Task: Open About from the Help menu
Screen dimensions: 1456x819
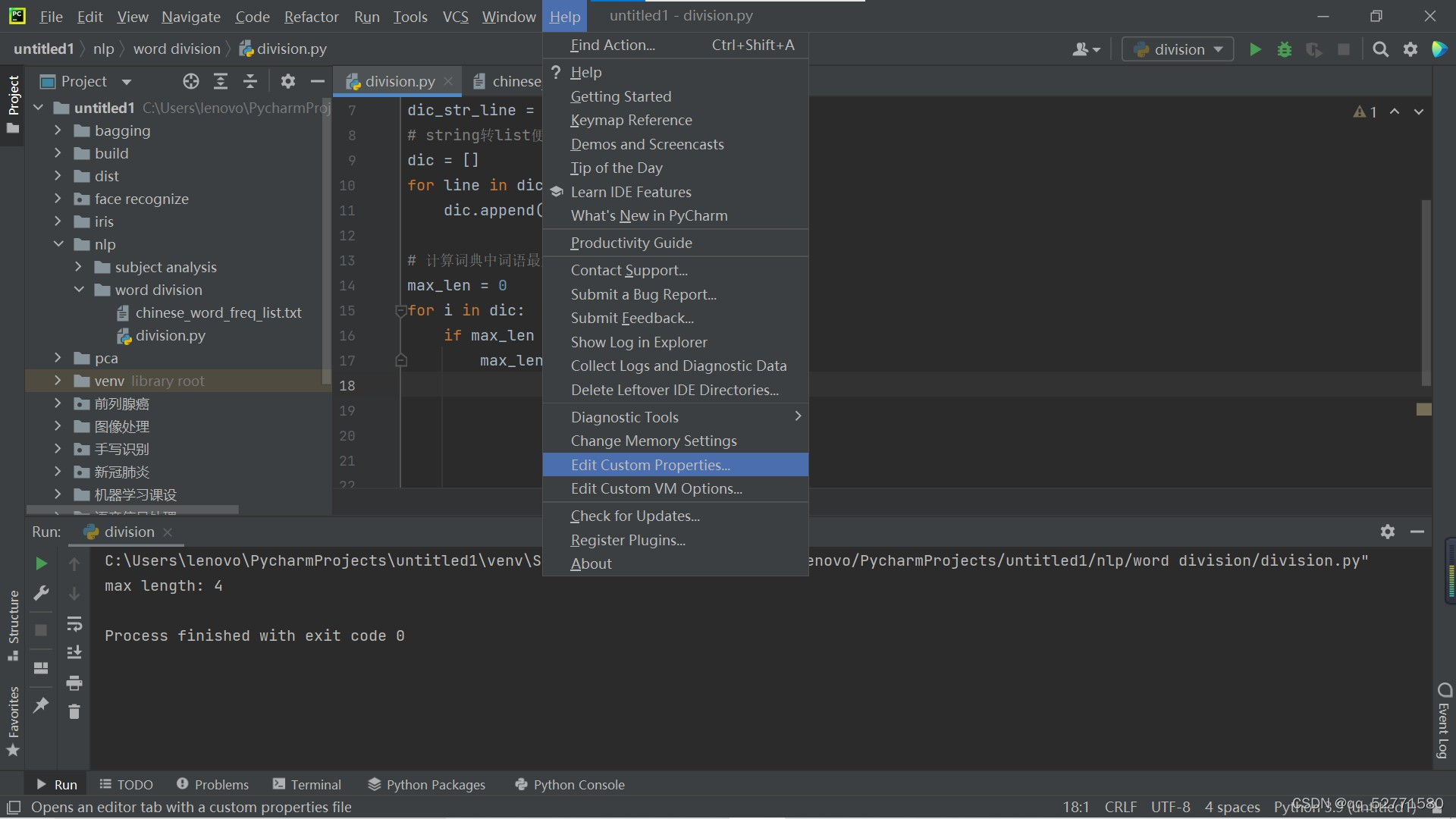Action: [x=591, y=563]
